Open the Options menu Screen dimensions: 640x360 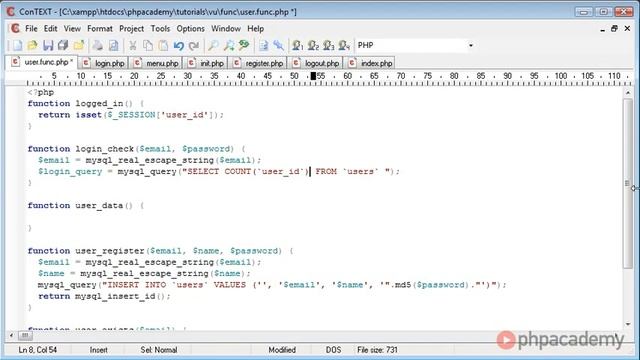coord(191,29)
